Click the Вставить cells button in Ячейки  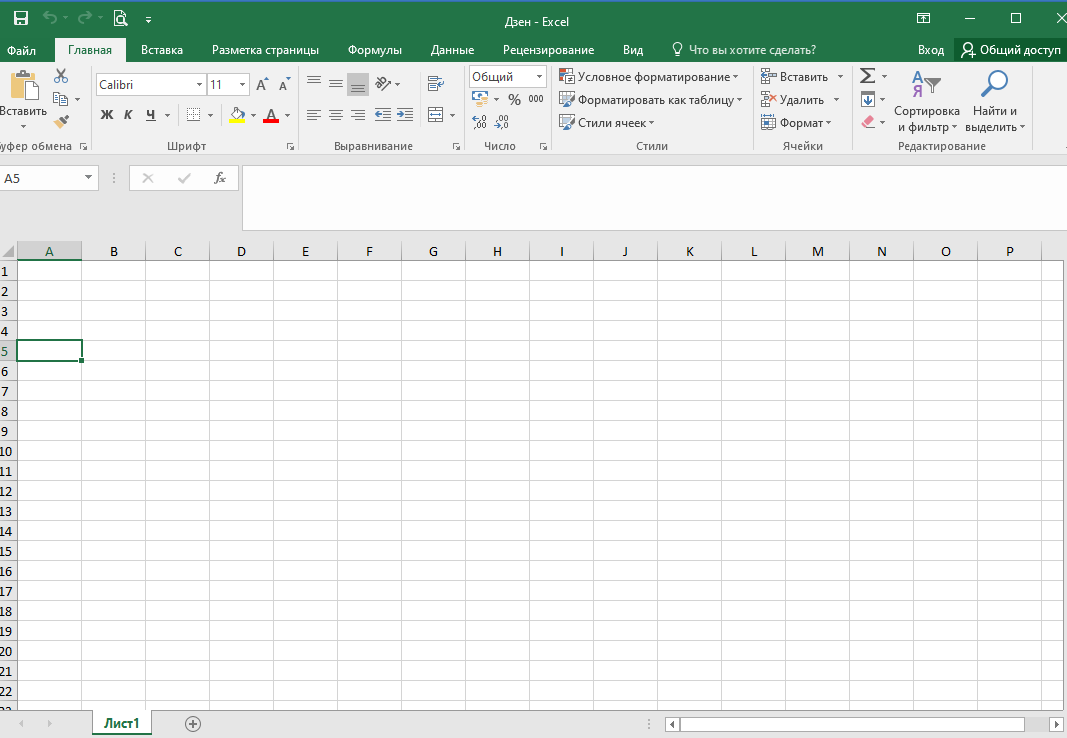click(793, 77)
